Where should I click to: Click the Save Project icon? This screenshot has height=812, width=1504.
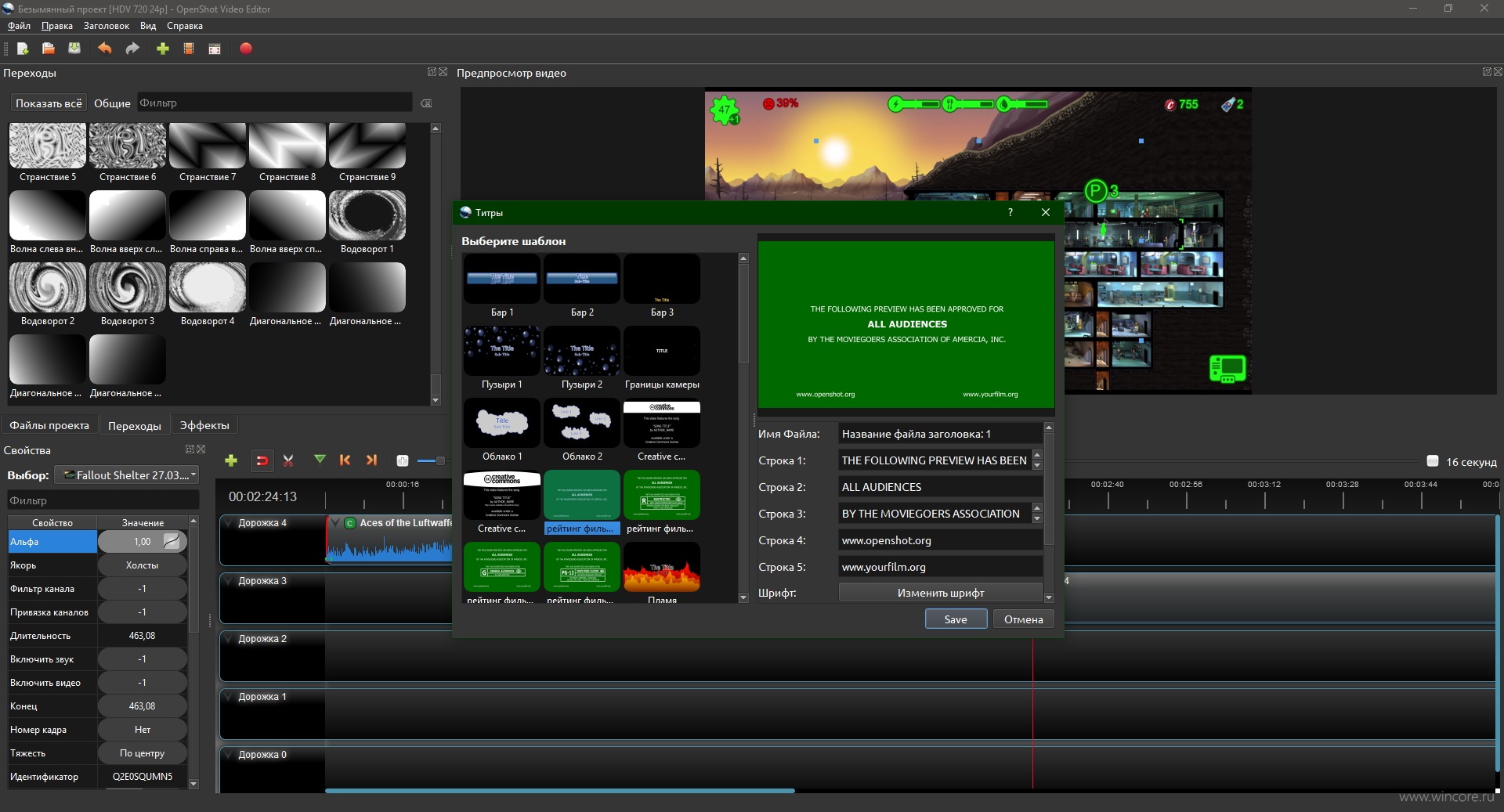74,49
